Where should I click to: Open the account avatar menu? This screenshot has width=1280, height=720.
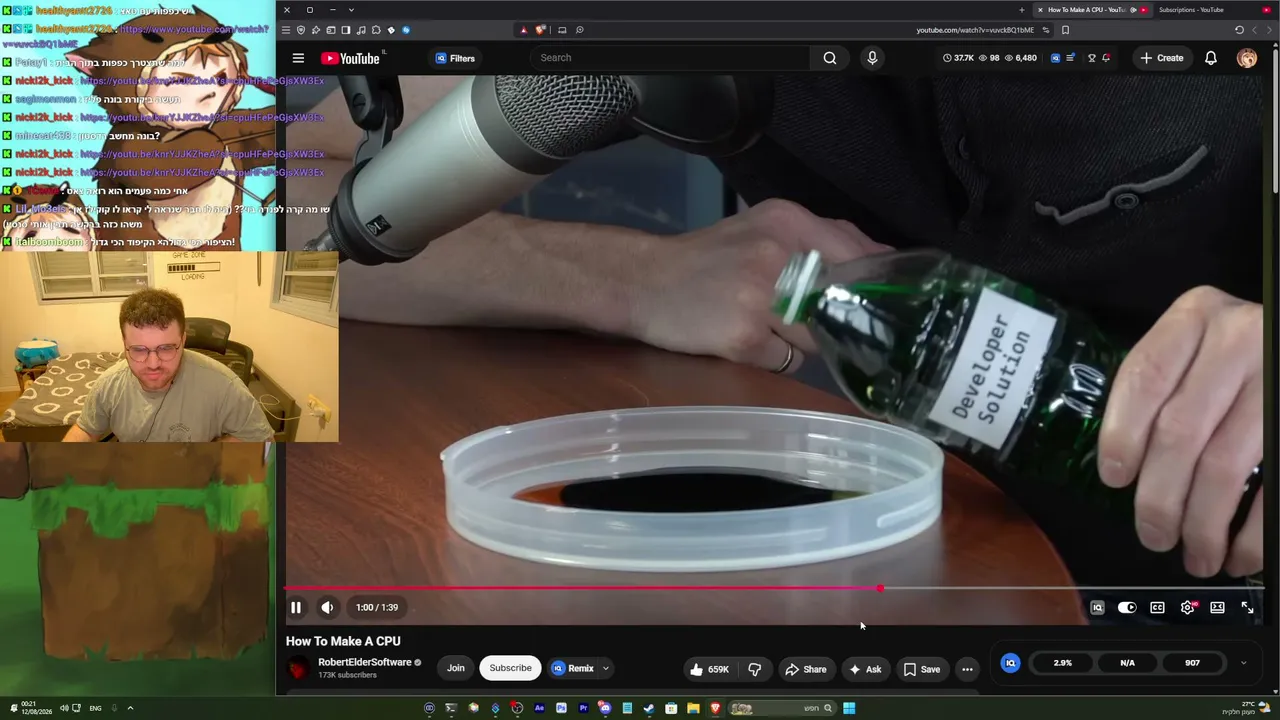tap(1247, 58)
